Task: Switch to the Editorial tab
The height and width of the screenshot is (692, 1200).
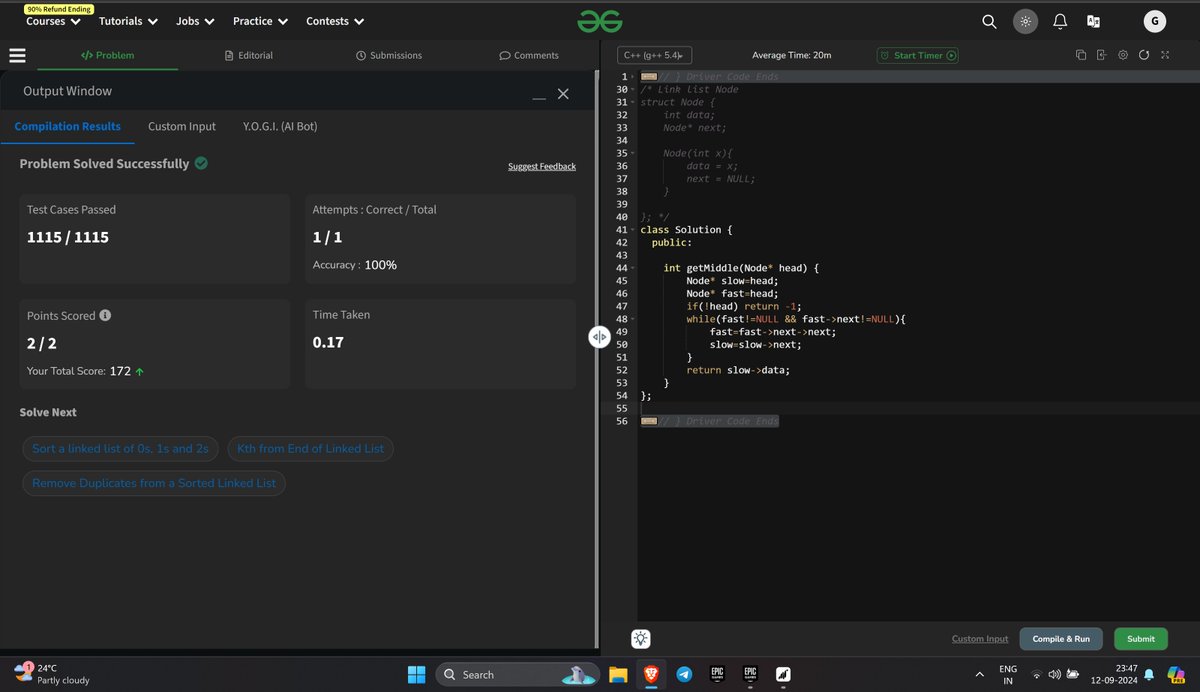Action: (x=249, y=56)
